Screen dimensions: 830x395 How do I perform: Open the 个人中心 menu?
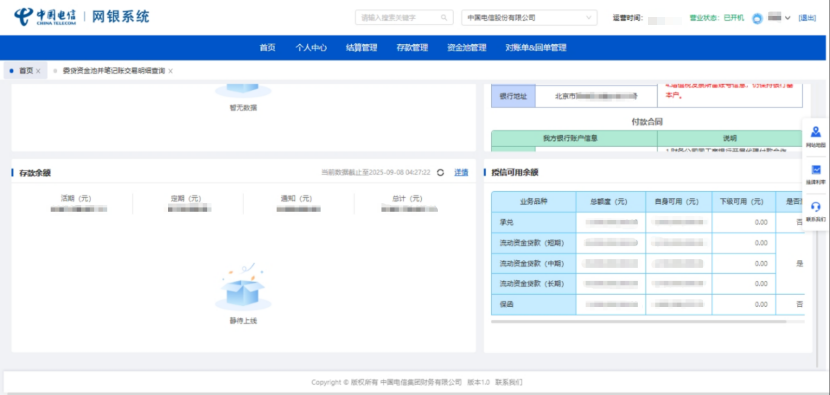click(311, 48)
